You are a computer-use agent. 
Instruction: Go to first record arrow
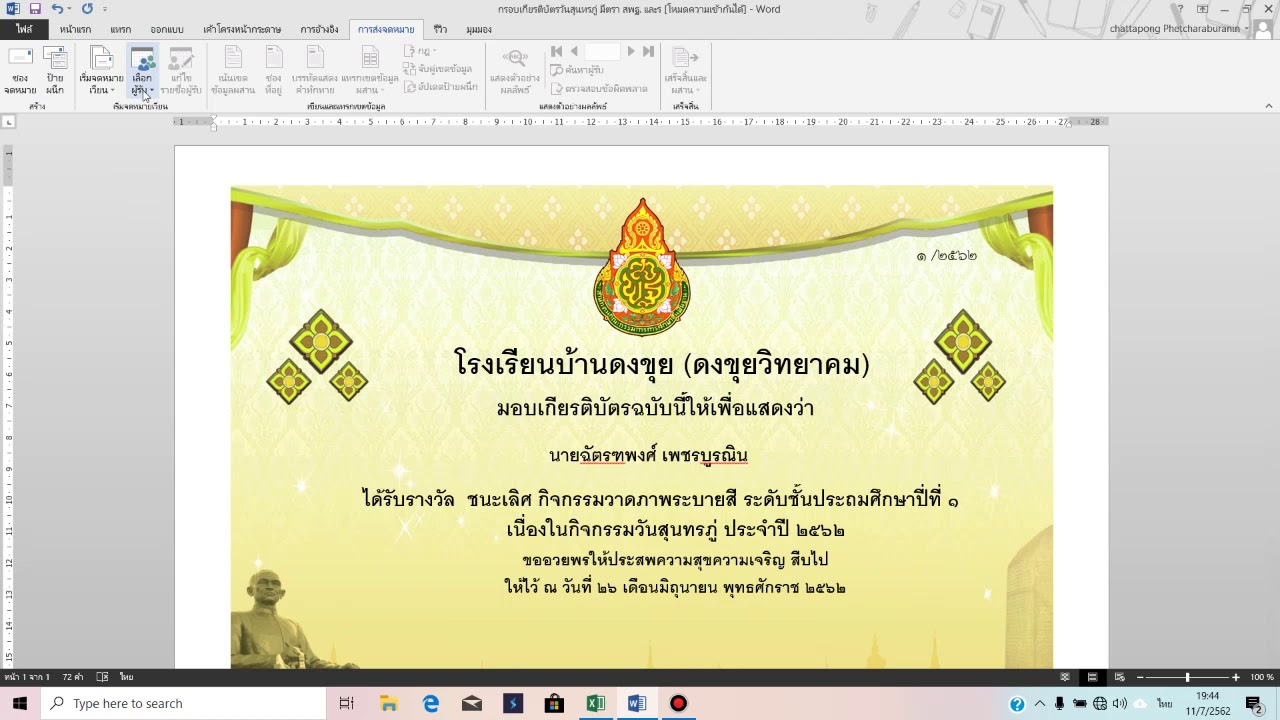click(556, 51)
